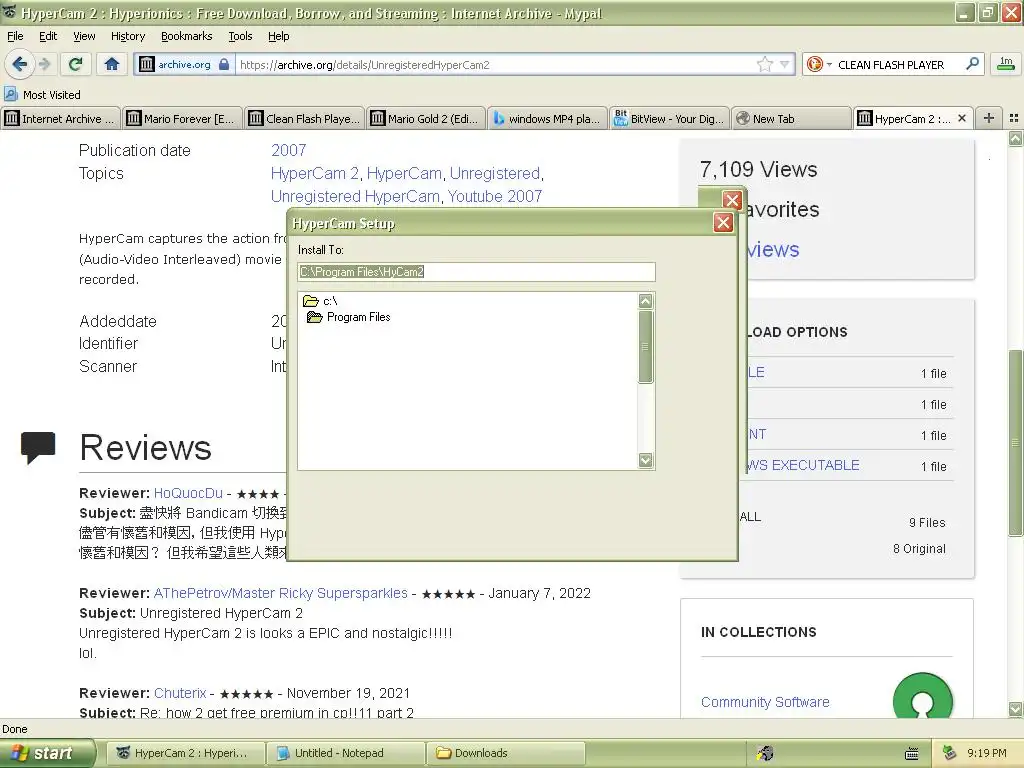
Task: Click the page scrollbar down arrow
Action: [1015, 709]
